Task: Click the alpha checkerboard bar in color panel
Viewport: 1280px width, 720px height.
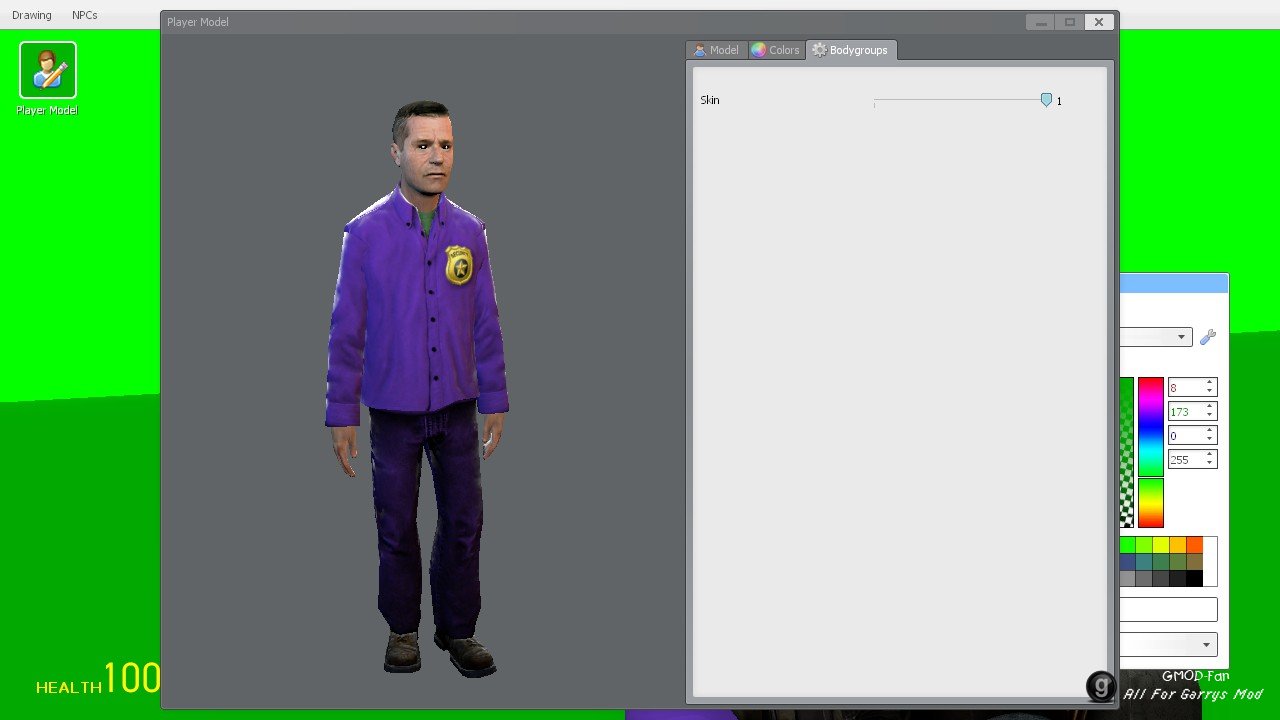Action: pyautogui.click(x=1127, y=452)
